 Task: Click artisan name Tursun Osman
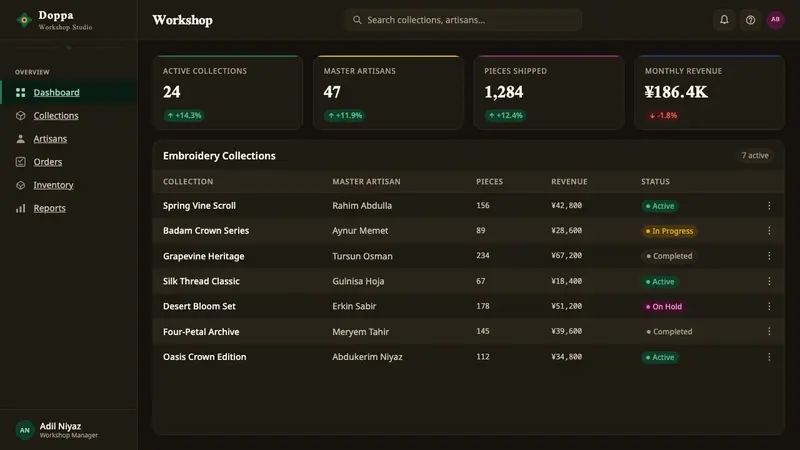point(362,256)
